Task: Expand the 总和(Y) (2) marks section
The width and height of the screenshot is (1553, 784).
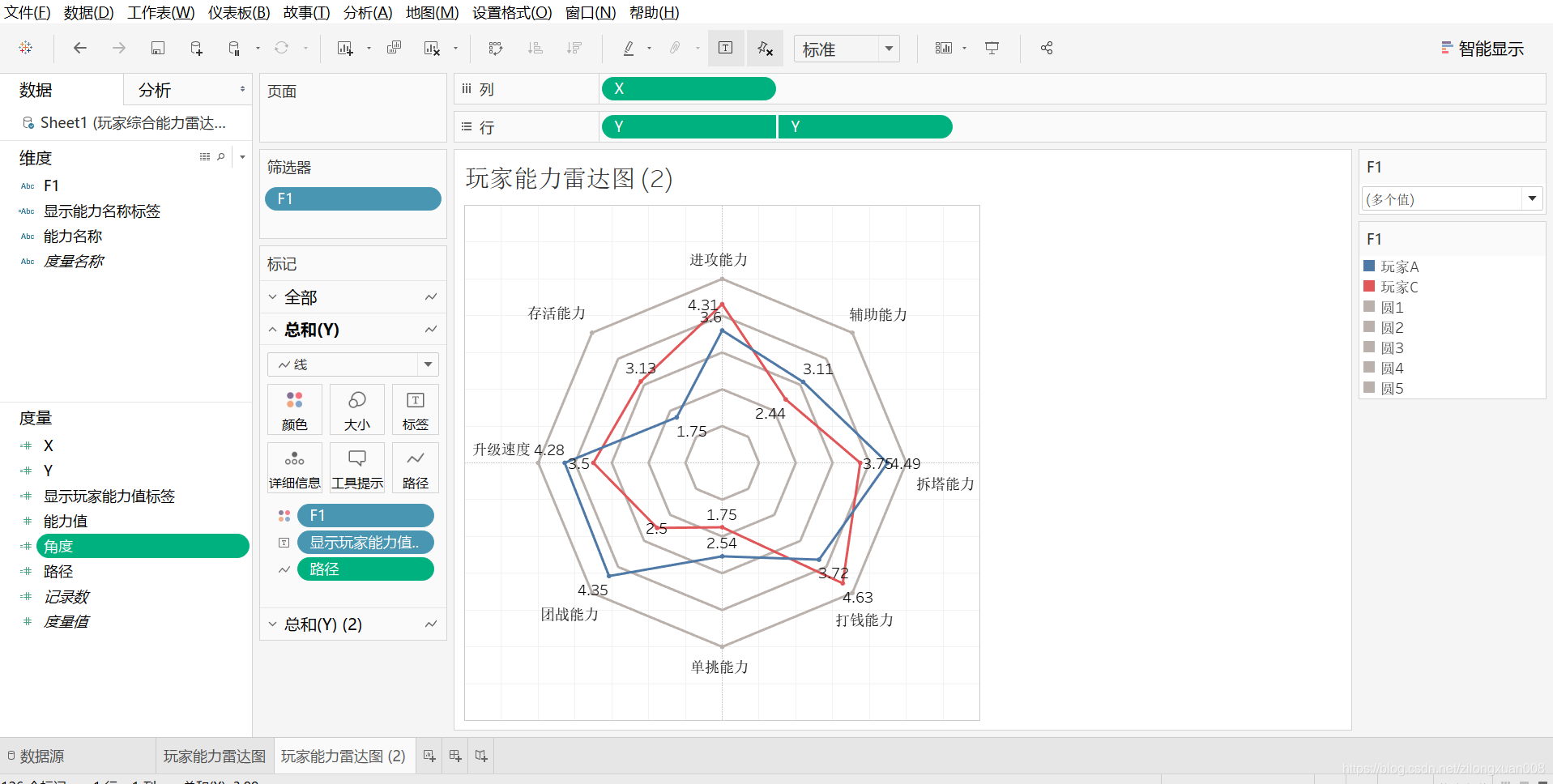Action: [x=273, y=624]
